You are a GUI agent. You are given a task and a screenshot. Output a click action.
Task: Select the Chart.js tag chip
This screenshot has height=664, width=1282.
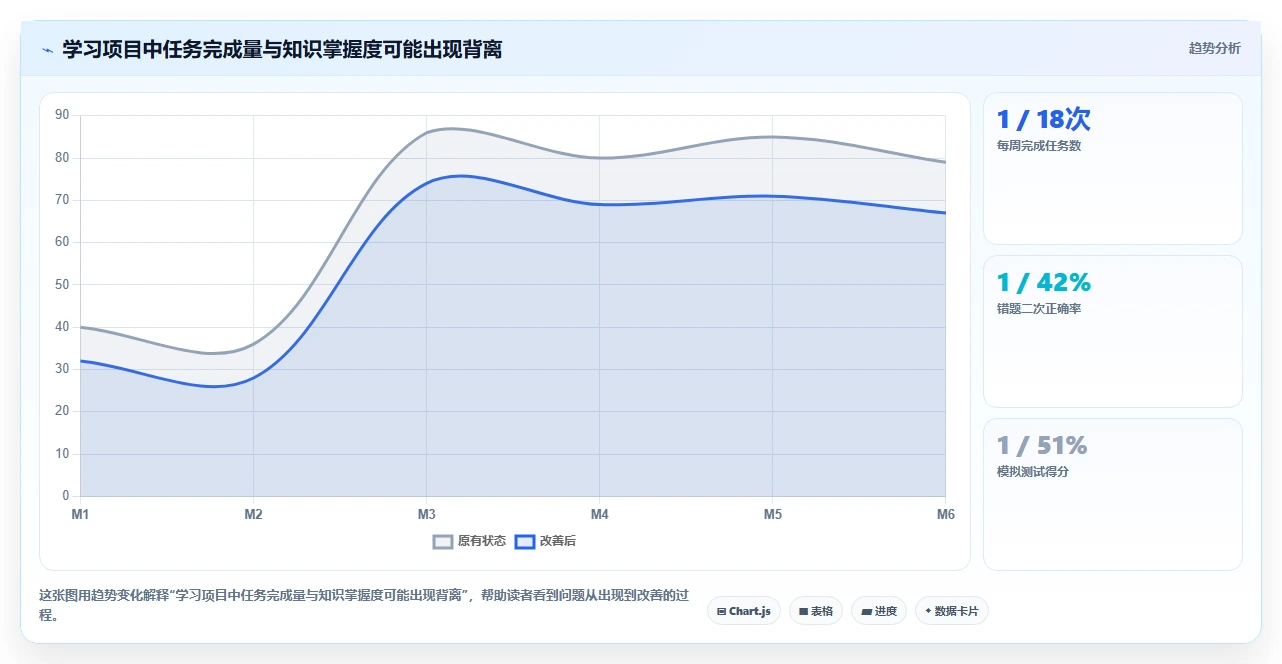744,611
